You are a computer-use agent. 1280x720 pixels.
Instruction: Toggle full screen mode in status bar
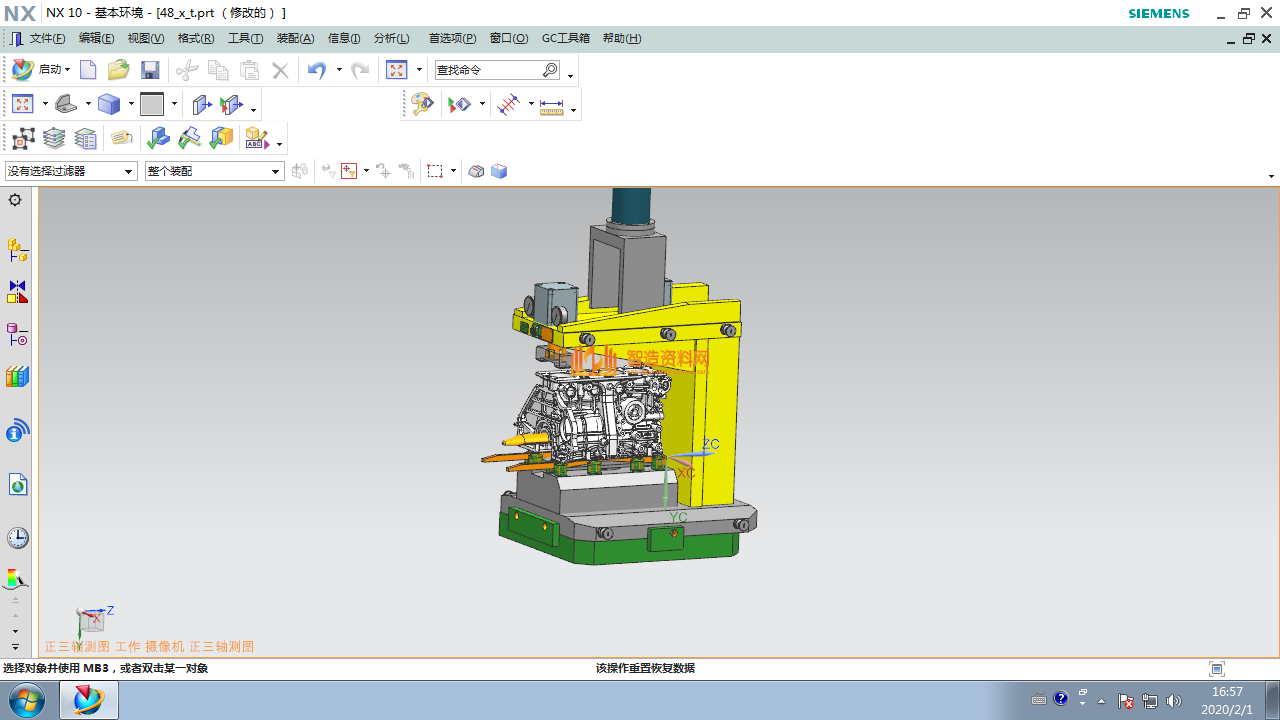[x=1216, y=669]
